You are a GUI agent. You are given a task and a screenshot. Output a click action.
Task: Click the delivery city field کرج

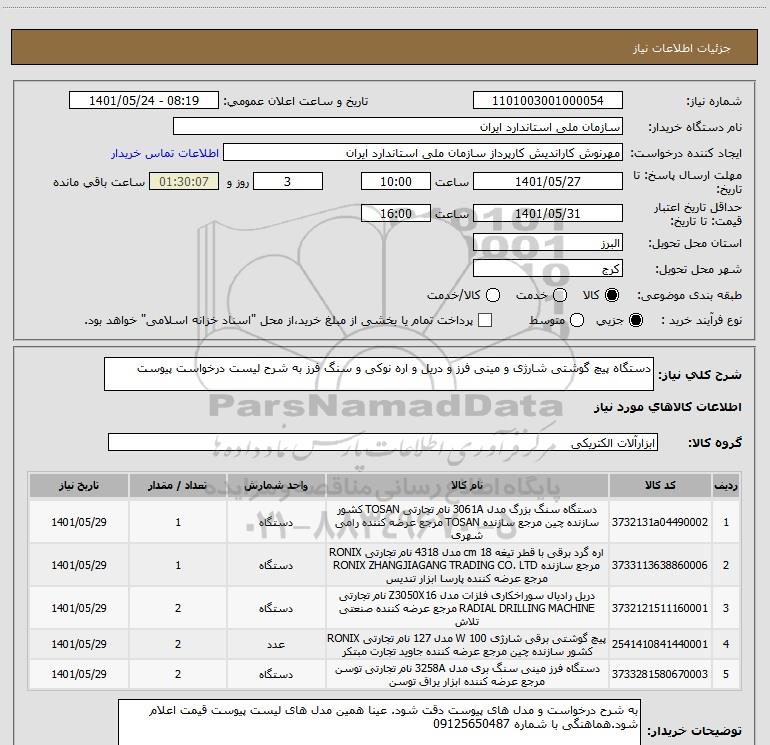point(548,269)
